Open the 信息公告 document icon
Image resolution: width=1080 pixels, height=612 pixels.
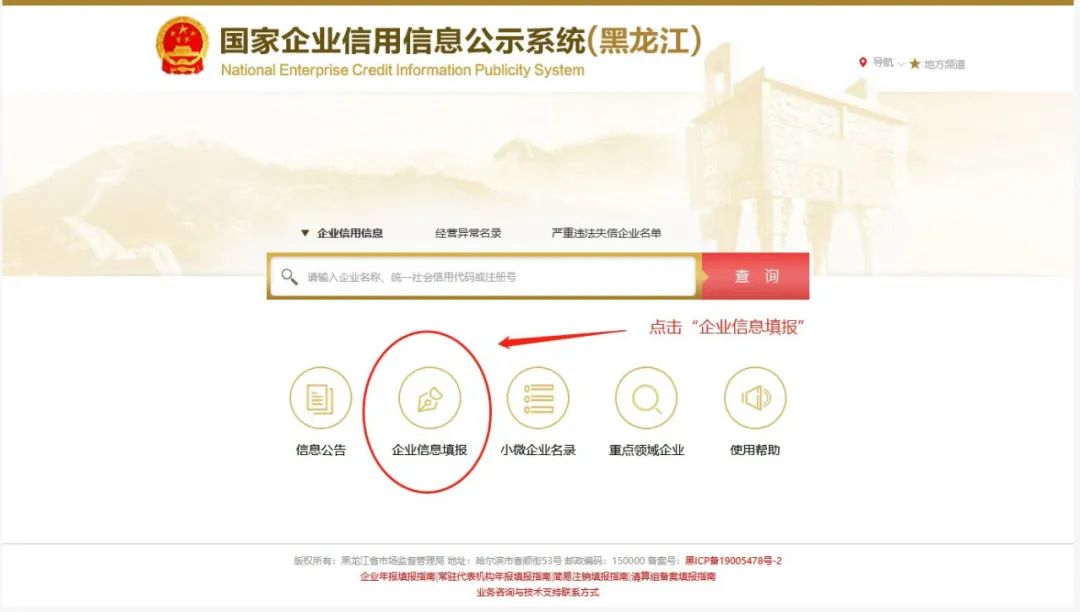(x=320, y=398)
